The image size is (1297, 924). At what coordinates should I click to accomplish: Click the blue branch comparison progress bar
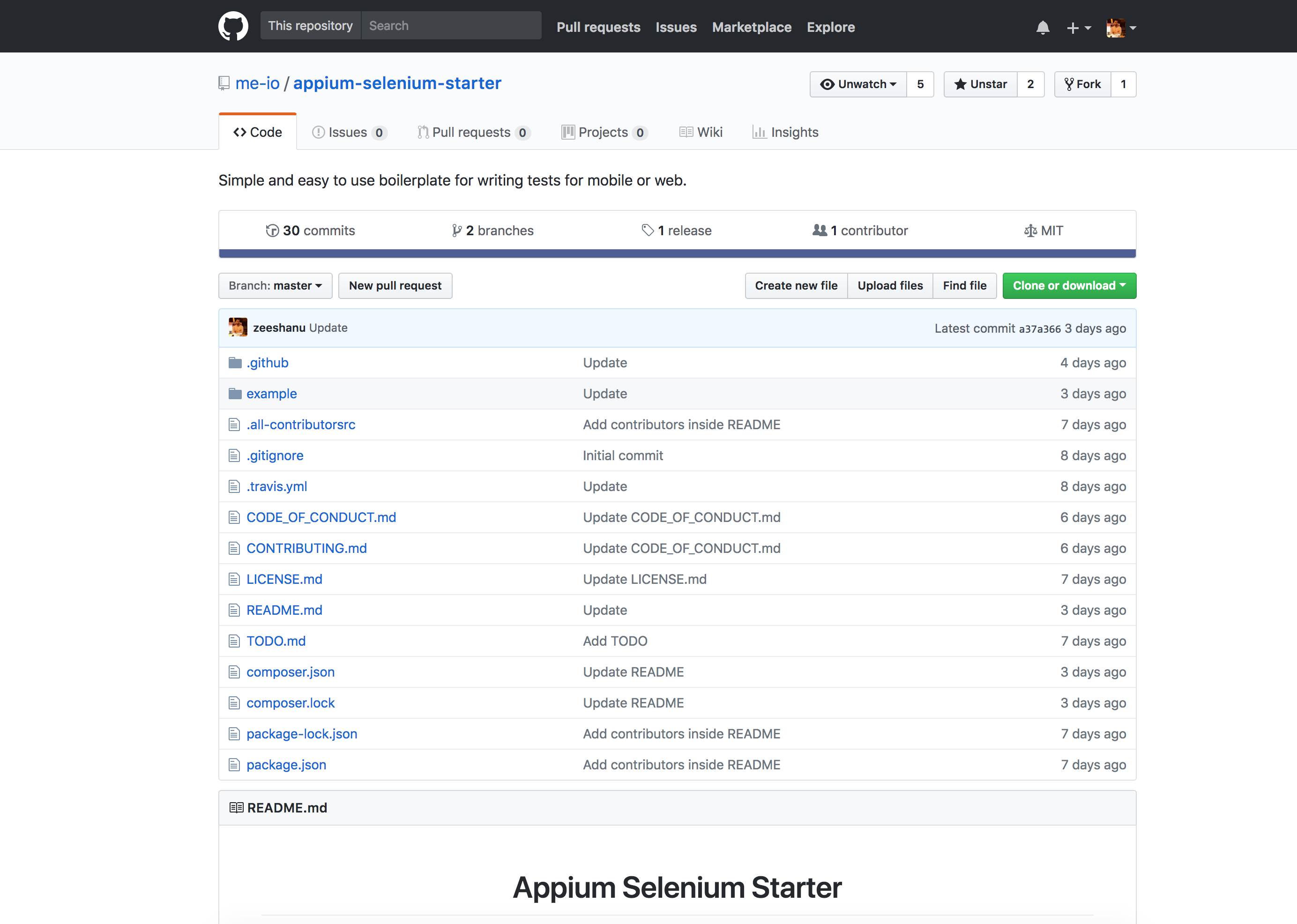tap(677, 252)
